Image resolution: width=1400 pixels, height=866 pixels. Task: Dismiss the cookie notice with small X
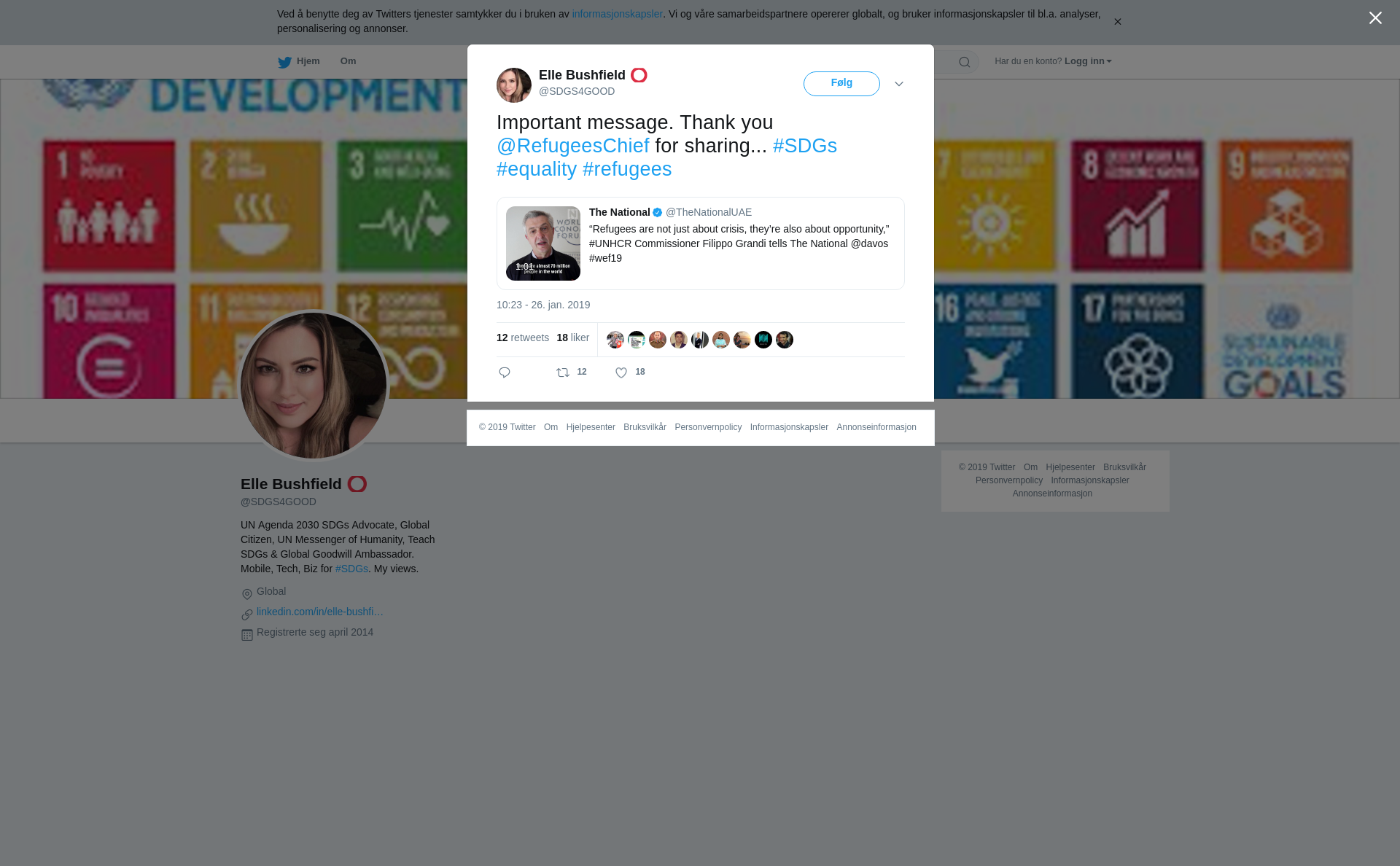coord(1117,22)
